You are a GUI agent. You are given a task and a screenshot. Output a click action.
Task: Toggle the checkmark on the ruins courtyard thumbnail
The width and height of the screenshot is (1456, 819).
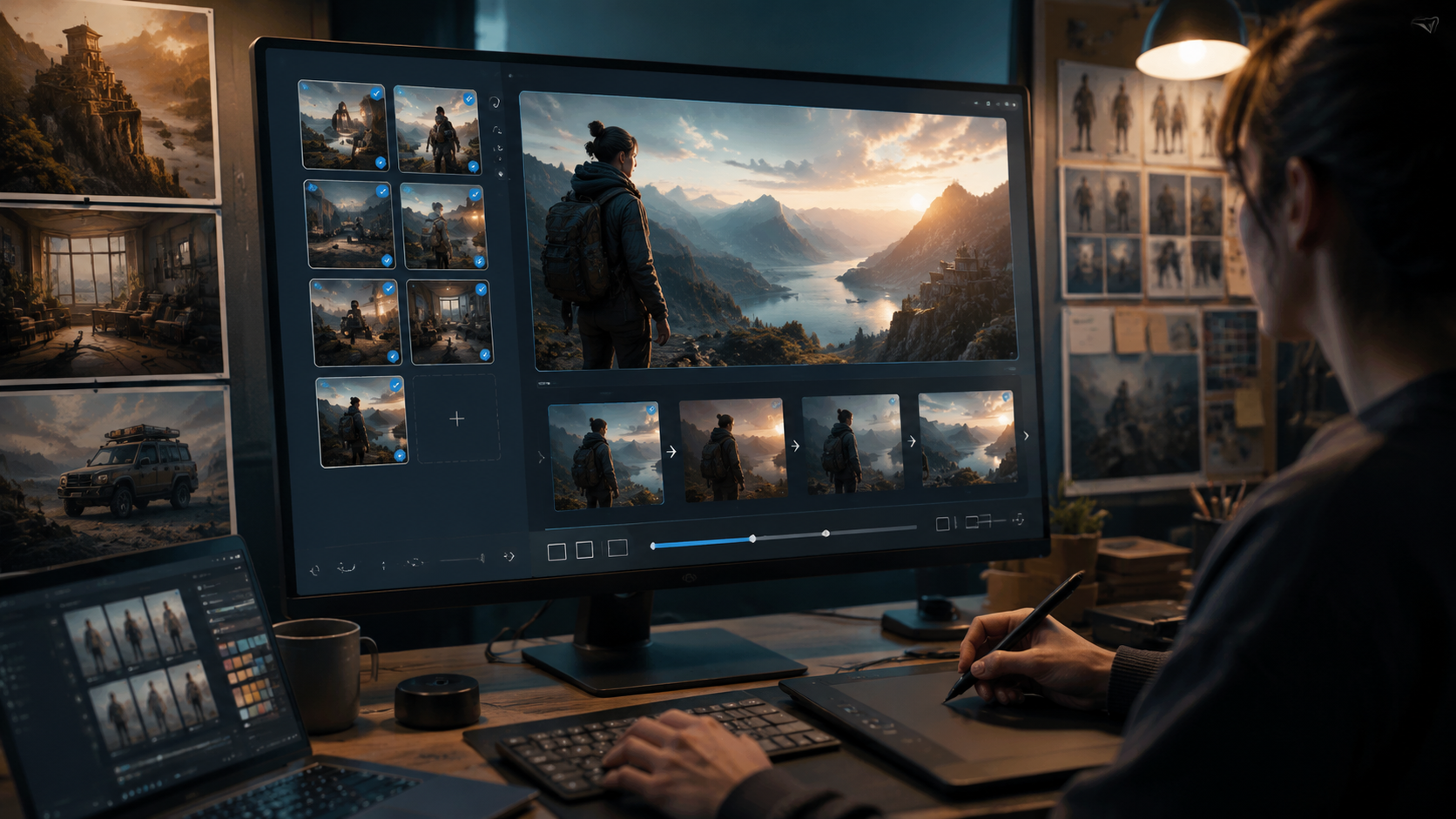381,191
